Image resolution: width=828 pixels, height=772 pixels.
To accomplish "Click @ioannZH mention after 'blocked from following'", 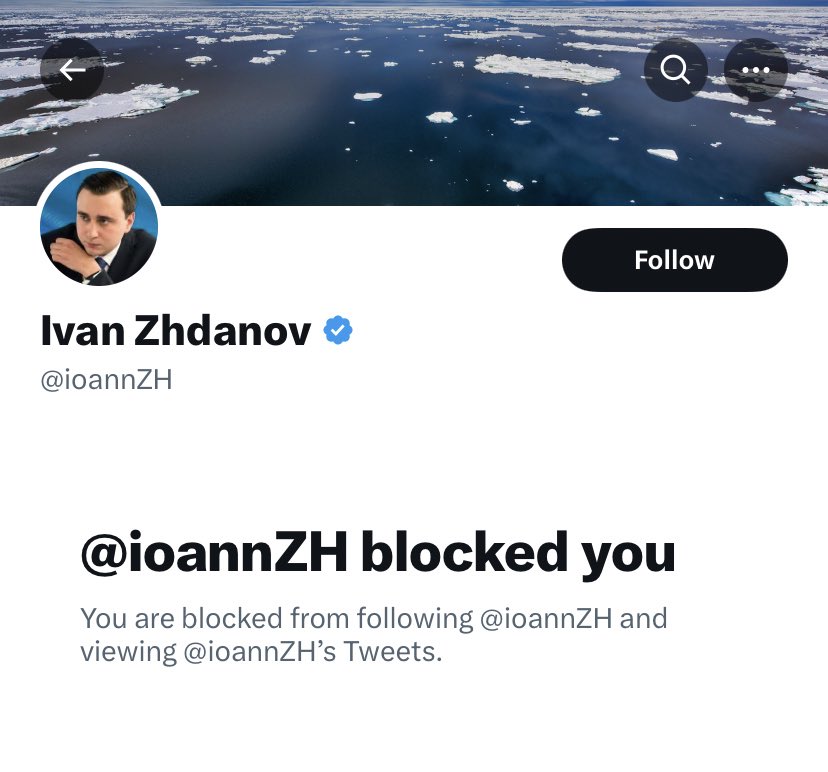I will coord(546,618).
